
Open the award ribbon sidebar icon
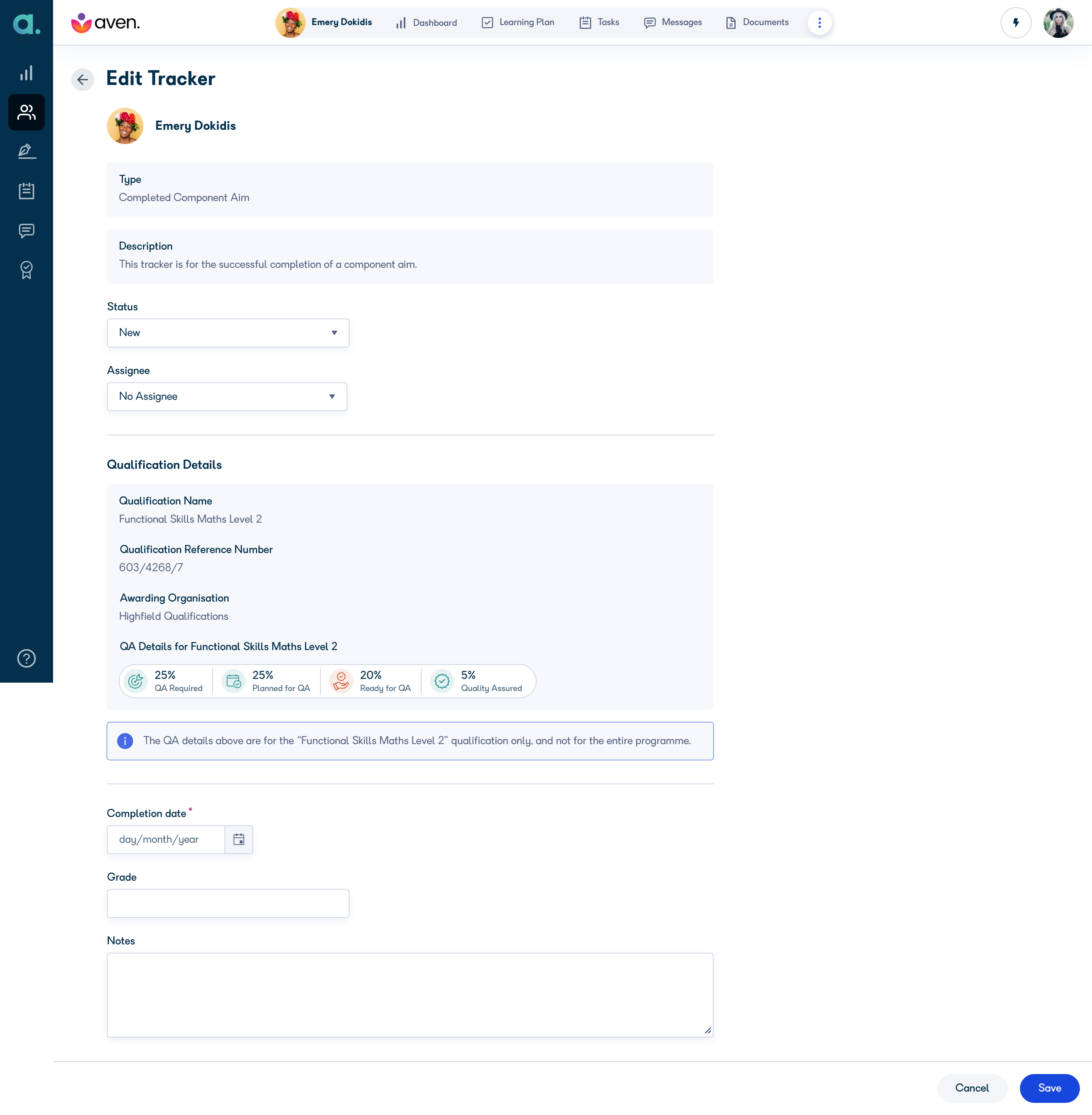point(27,270)
